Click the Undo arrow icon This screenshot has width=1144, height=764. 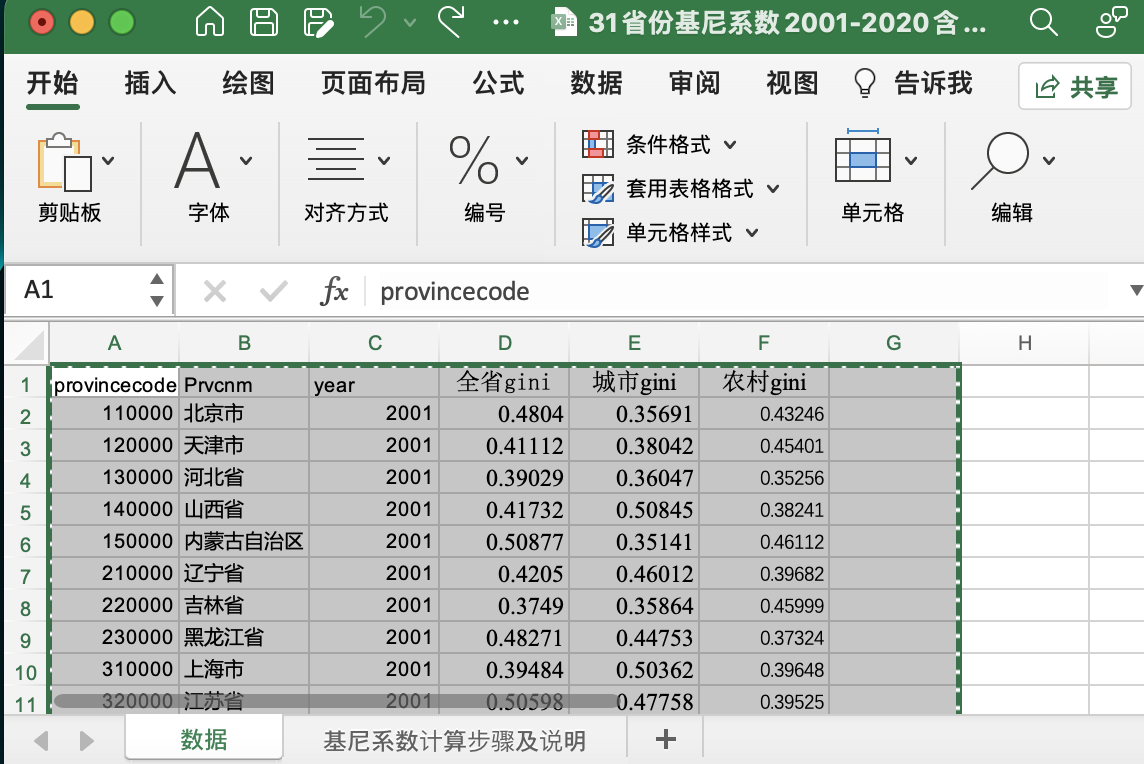pos(374,21)
